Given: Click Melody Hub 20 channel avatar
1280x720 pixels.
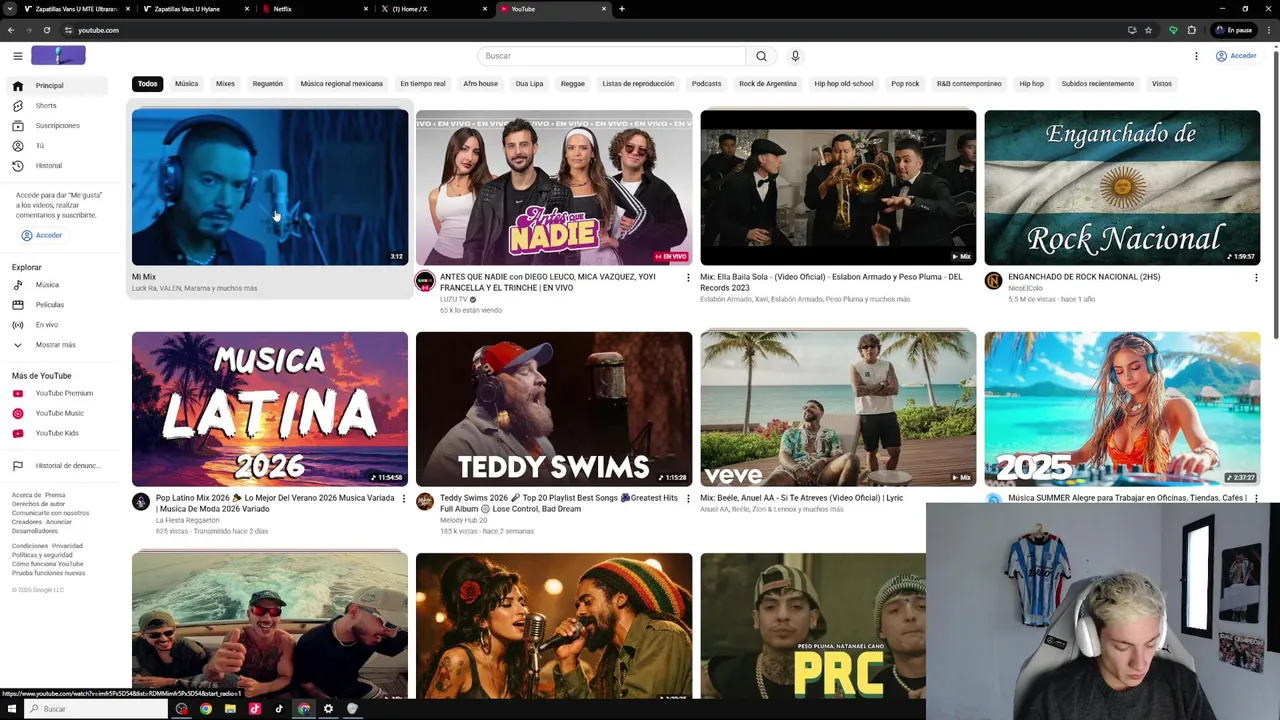Looking at the screenshot, I should [x=425, y=502].
